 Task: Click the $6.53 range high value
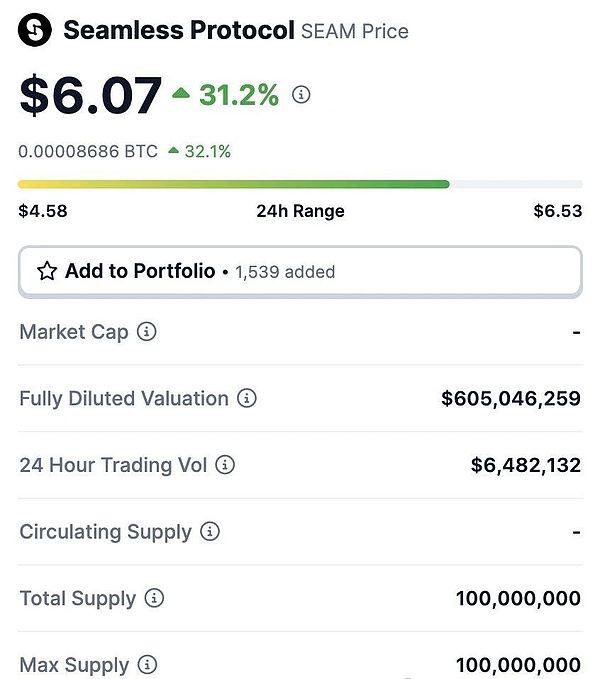pyautogui.click(x=557, y=211)
